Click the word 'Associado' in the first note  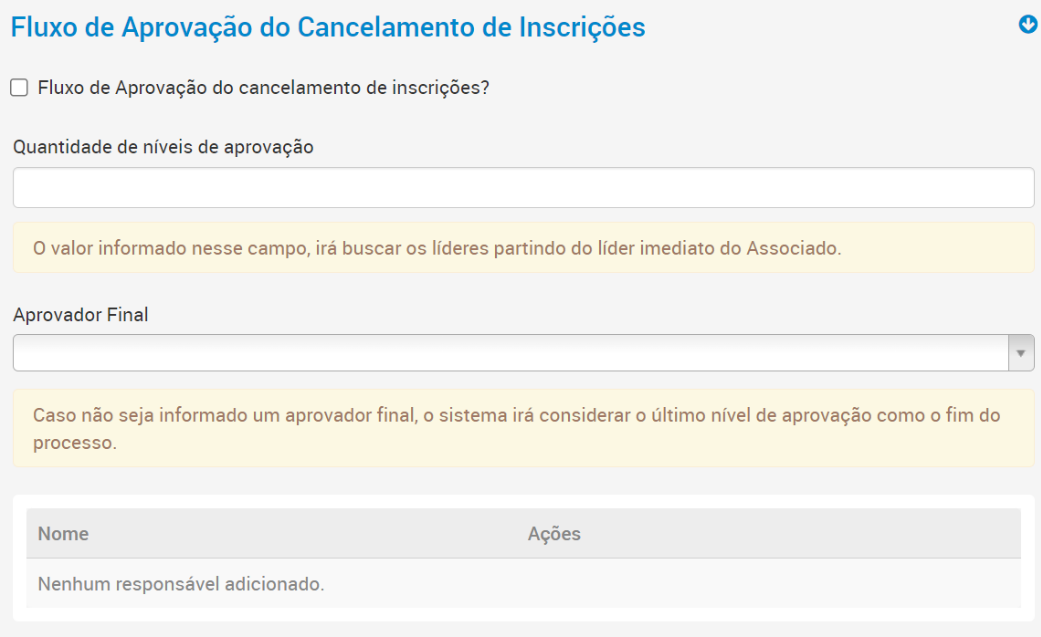coord(794,248)
